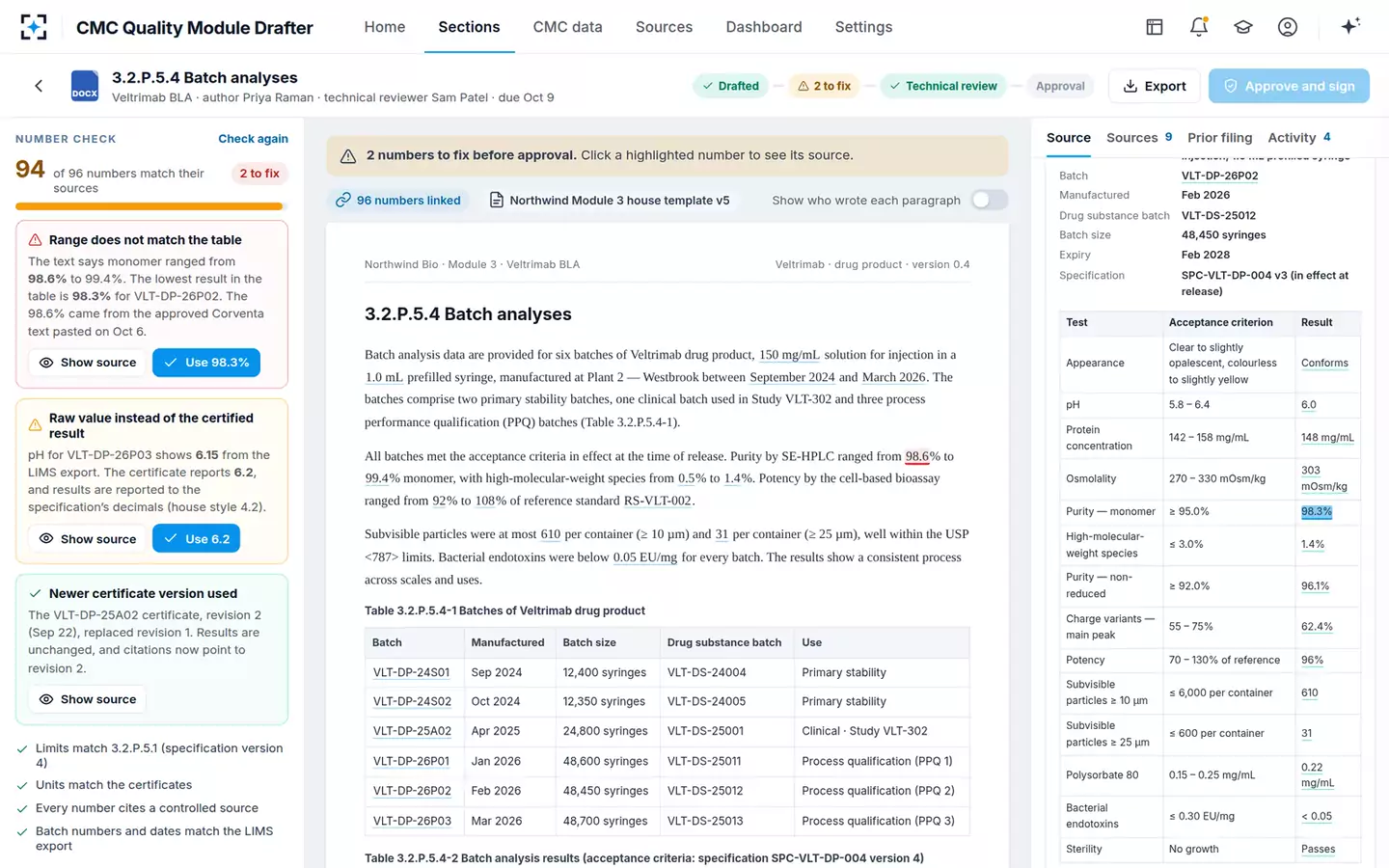
Task: Click the red 2 to fix badge in Number Check
Action: point(259,174)
